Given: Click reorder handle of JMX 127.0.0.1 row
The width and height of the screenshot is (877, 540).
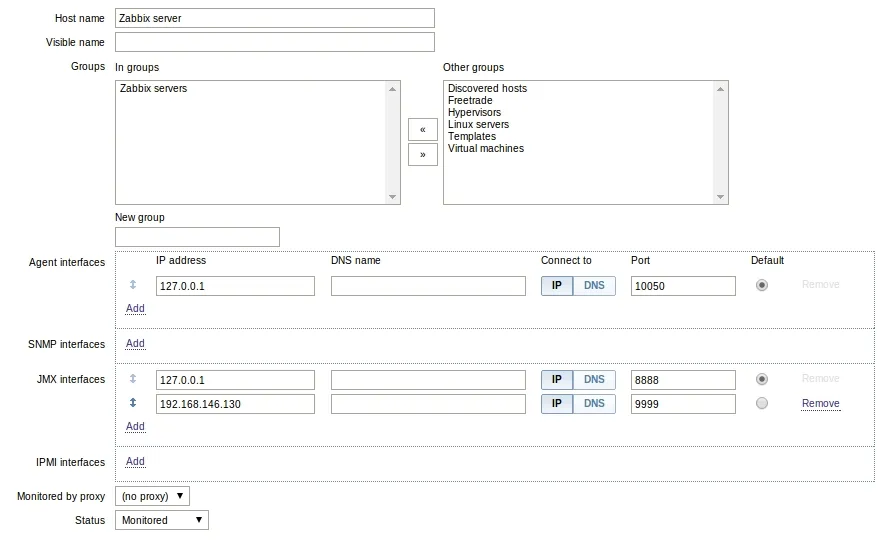Looking at the screenshot, I should point(133,379).
